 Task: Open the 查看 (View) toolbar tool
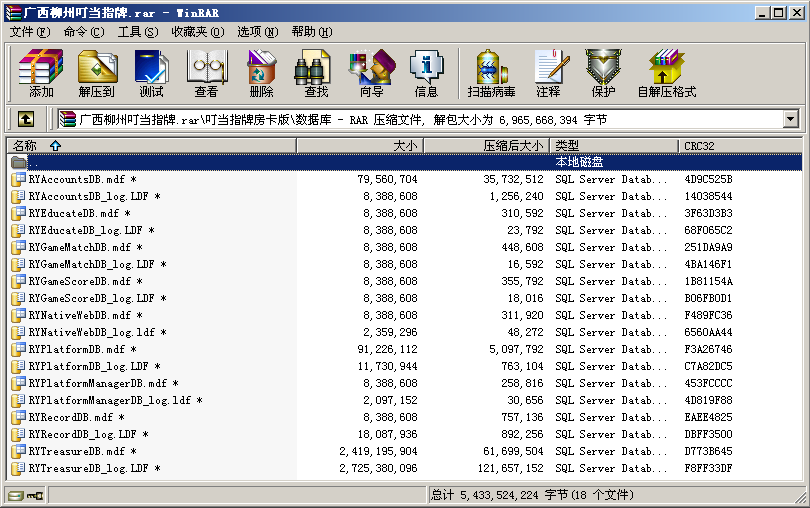[x=206, y=74]
